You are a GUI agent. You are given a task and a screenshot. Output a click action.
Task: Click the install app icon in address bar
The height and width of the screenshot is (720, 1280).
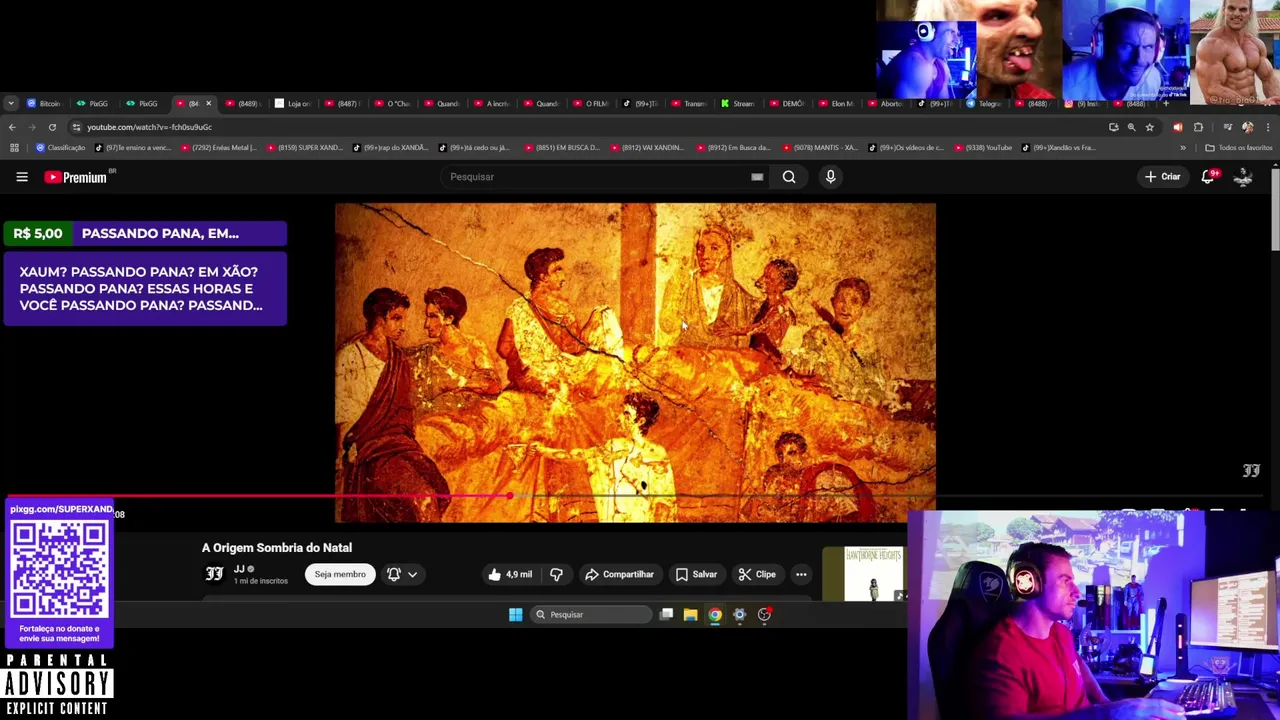[1113, 127]
